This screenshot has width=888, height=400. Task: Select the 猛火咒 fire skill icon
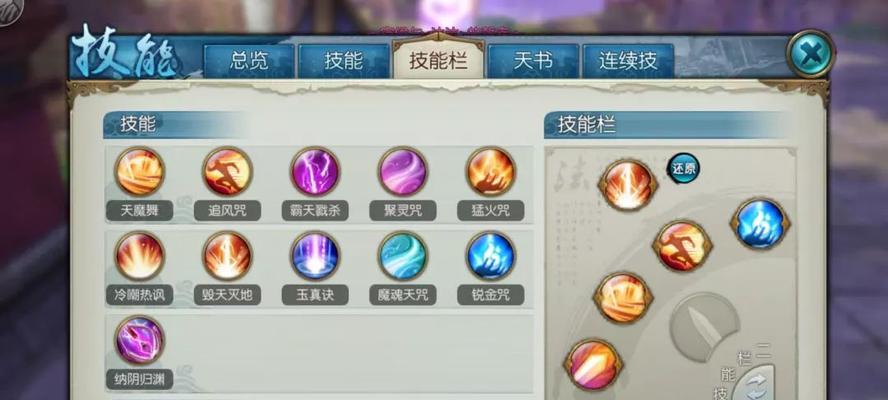point(490,172)
